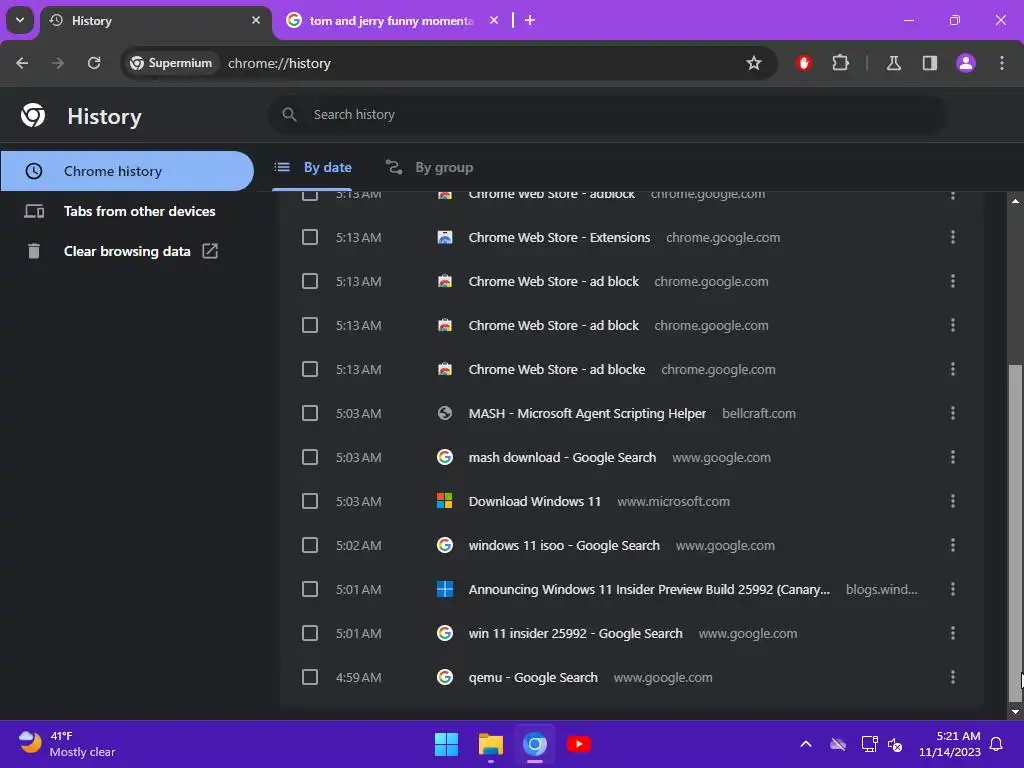Image resolution: width=1024 pixels, height=768 pixels.
Task: Open the profile avatar menu
Action: coord(966,63)
